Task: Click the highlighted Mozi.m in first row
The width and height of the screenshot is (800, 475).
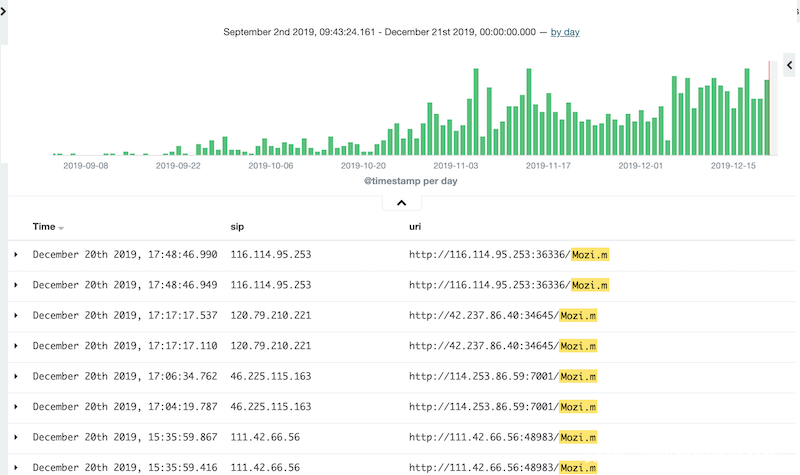Action: click(x=590, y=255)
